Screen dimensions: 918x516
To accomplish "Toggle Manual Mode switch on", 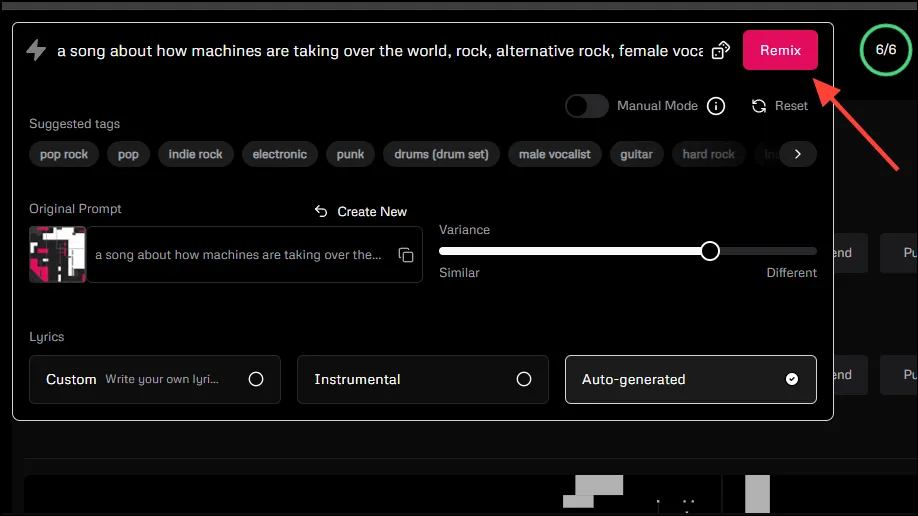I will (x=586, y=106).
